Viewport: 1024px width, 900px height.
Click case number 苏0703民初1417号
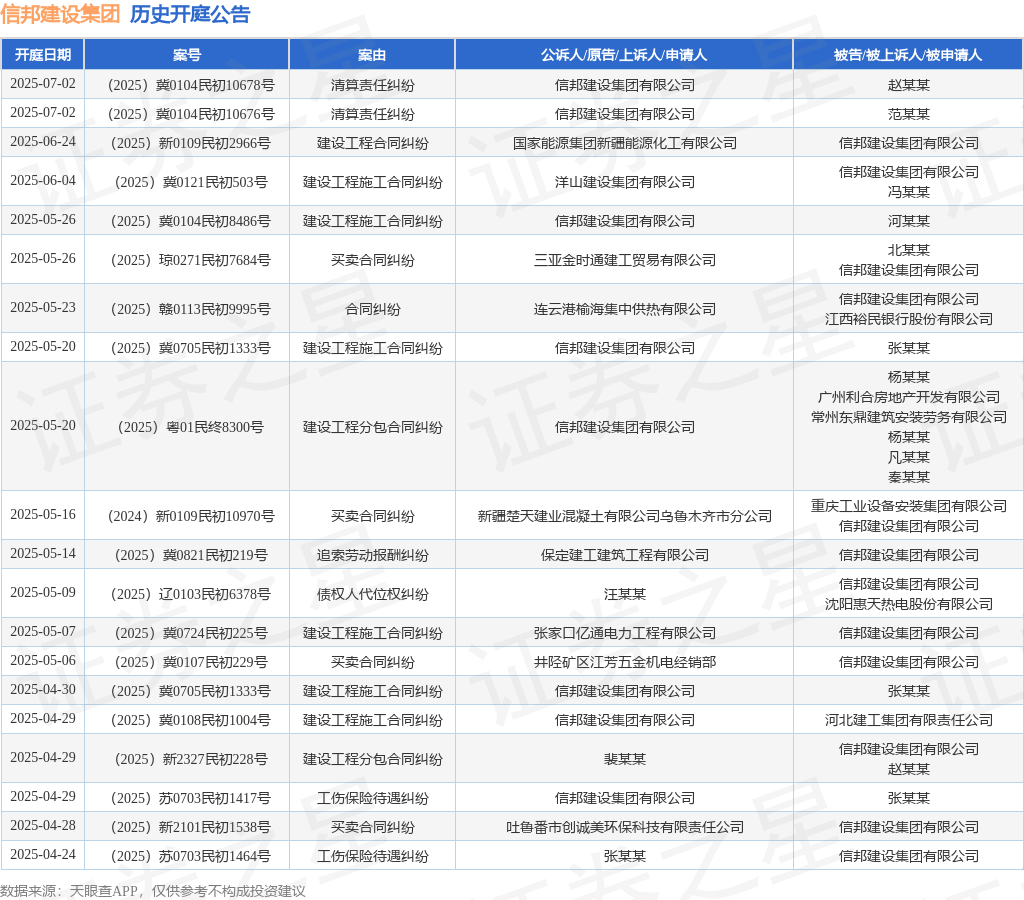pyautogui.click(x=191, y=798)
